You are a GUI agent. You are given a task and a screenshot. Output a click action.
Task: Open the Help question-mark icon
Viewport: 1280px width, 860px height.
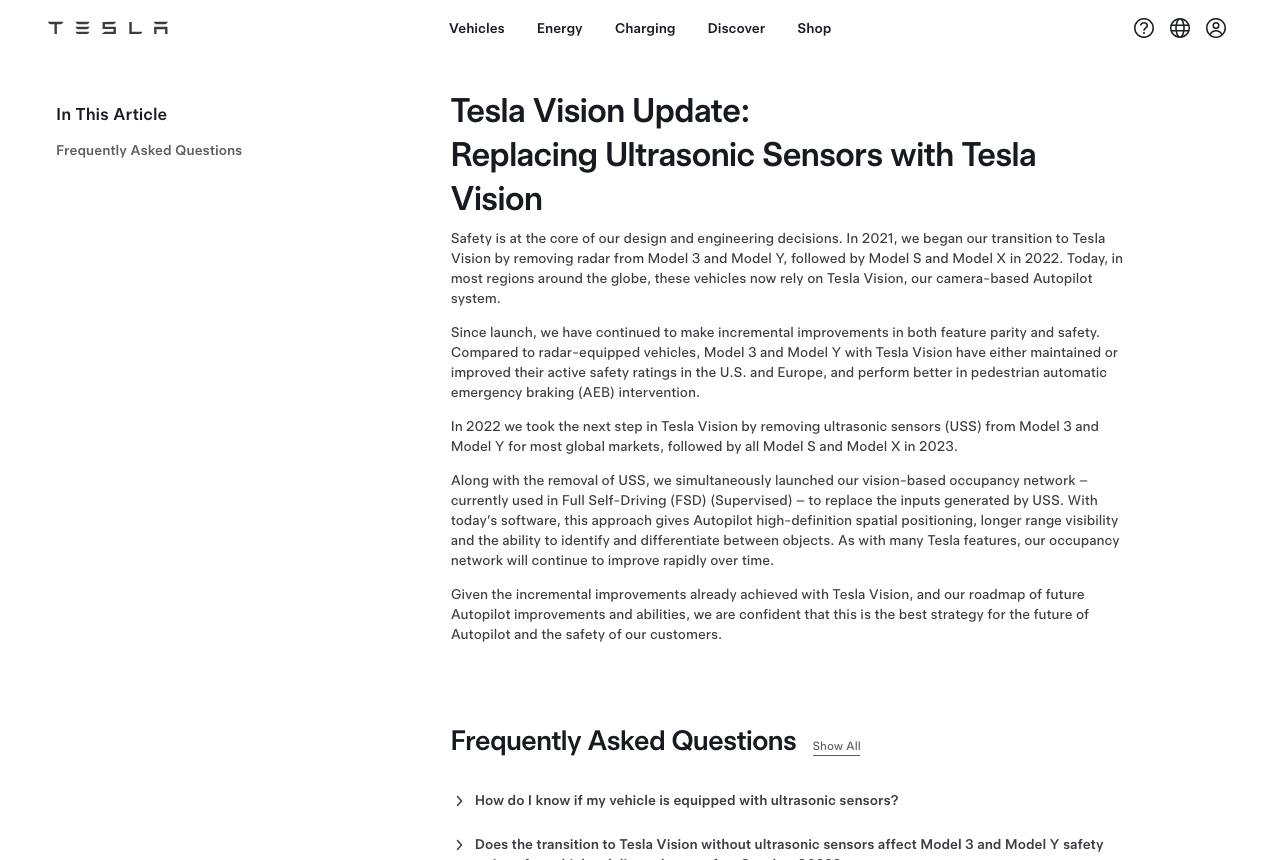tap(1144, 28)
